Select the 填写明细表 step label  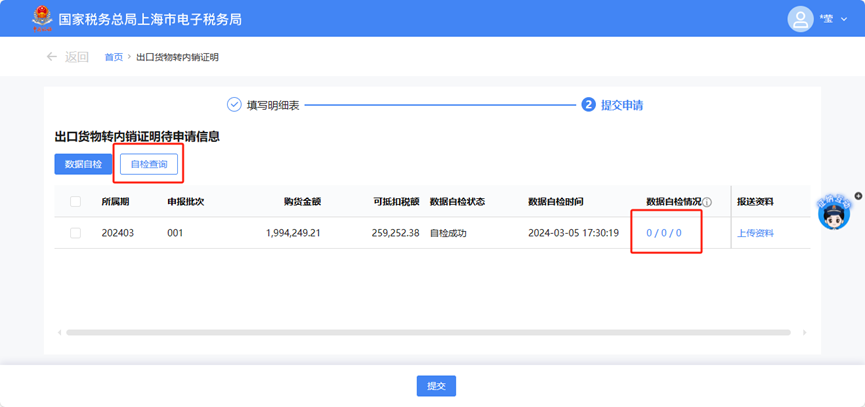pos(273,105)
